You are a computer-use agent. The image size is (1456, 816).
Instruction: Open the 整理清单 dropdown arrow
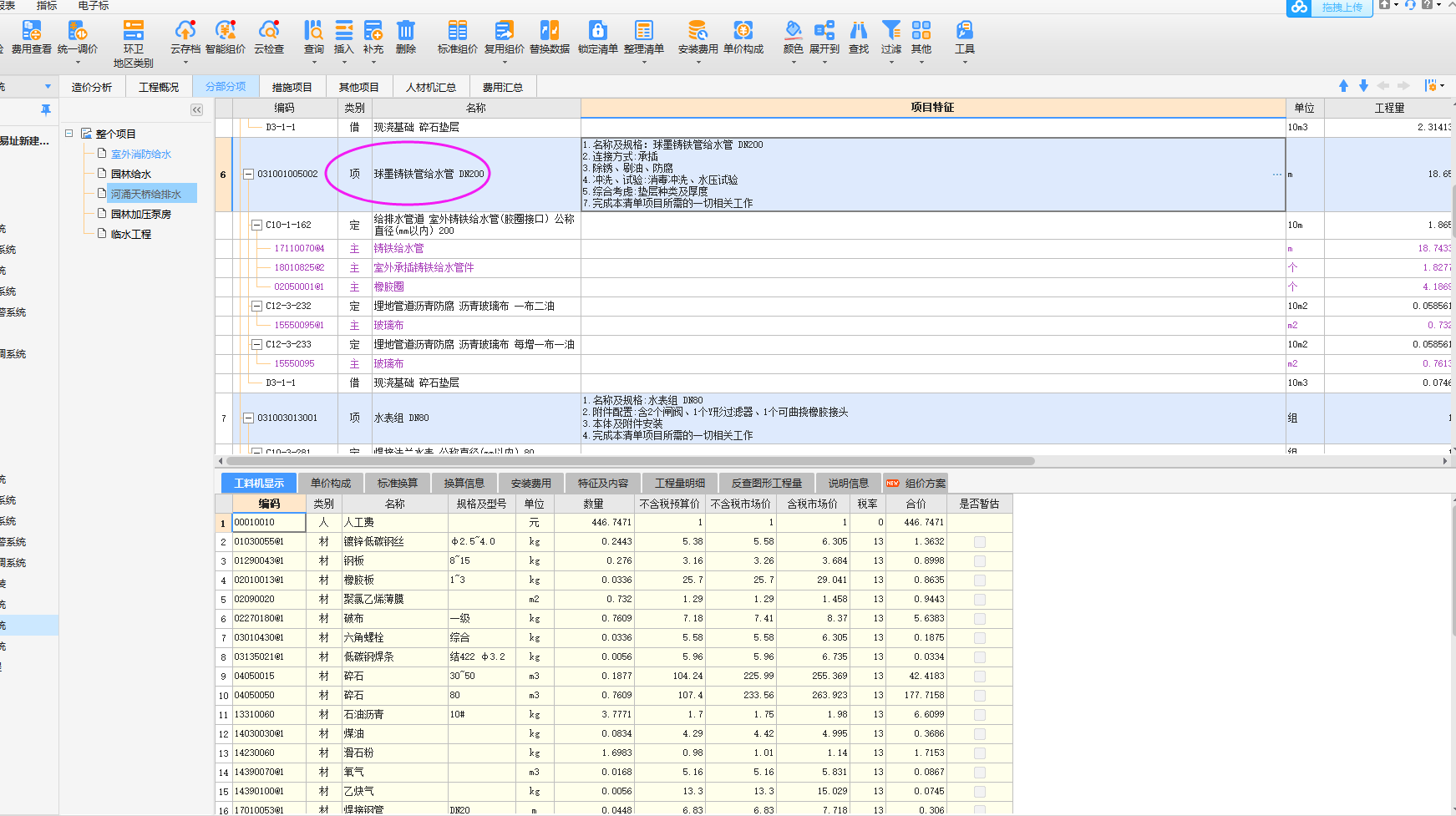point(644,63)
